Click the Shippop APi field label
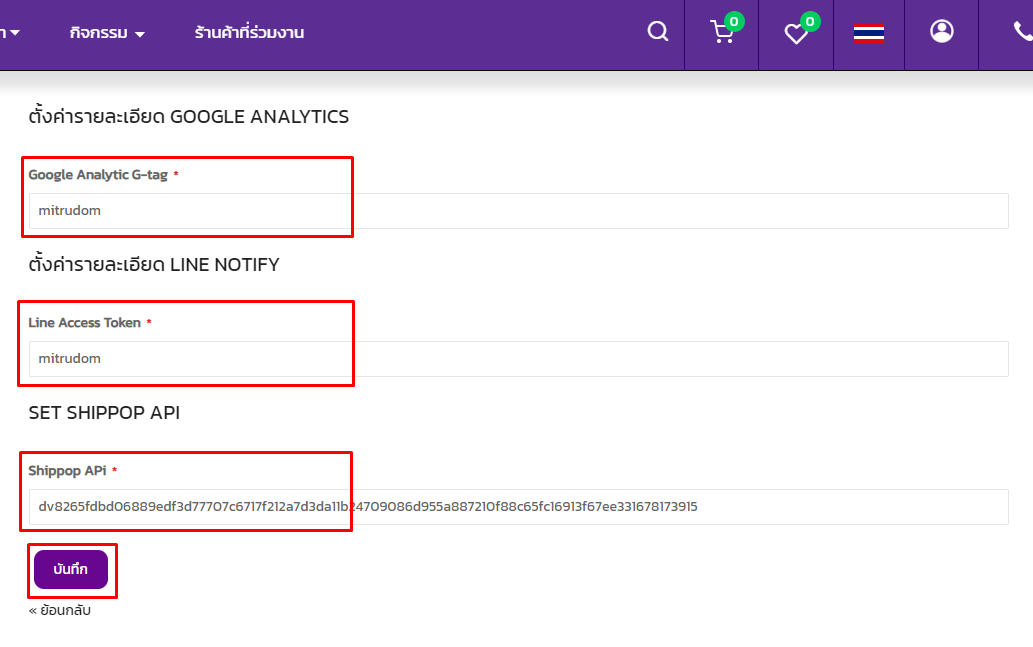Viewport: 1033px width, 647px height. tap(67, 471)
